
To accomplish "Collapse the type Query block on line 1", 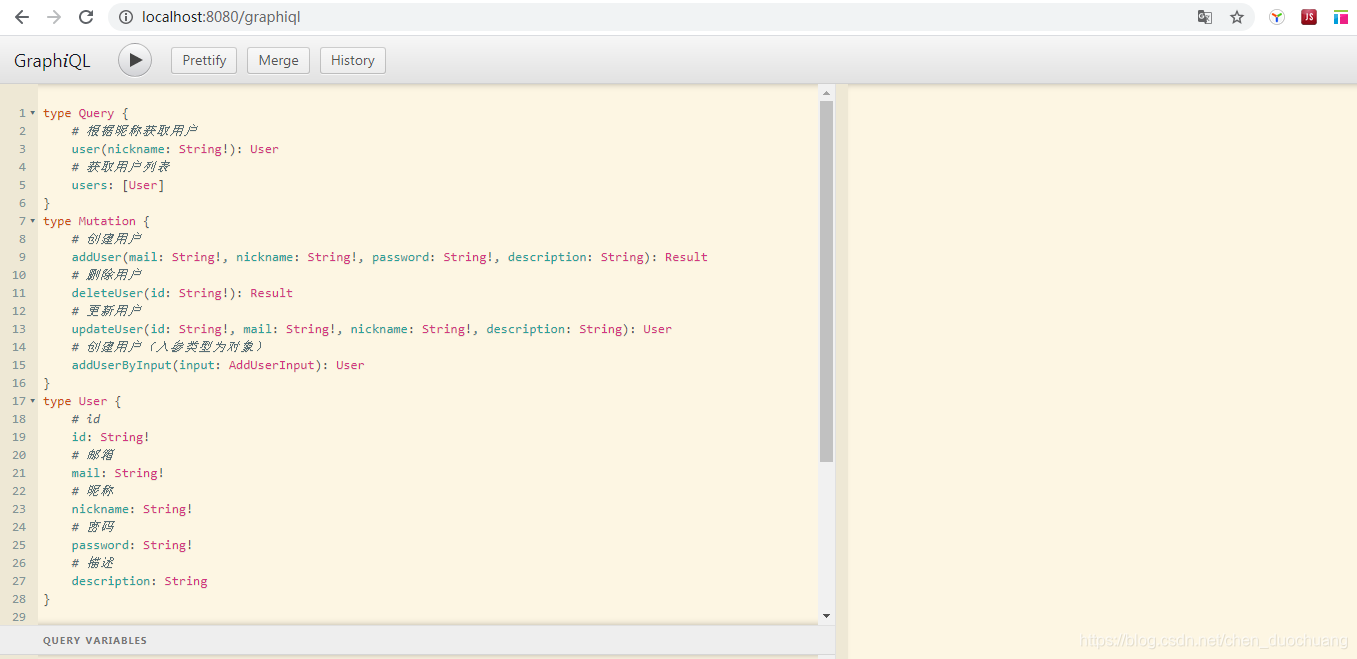I will click(31, 112).
